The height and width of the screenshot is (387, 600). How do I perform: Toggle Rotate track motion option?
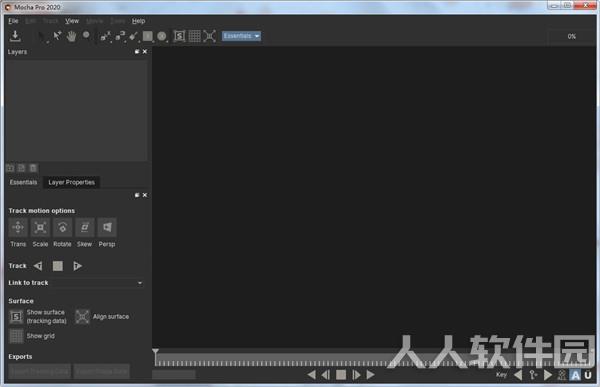click(x=62, y=227)
